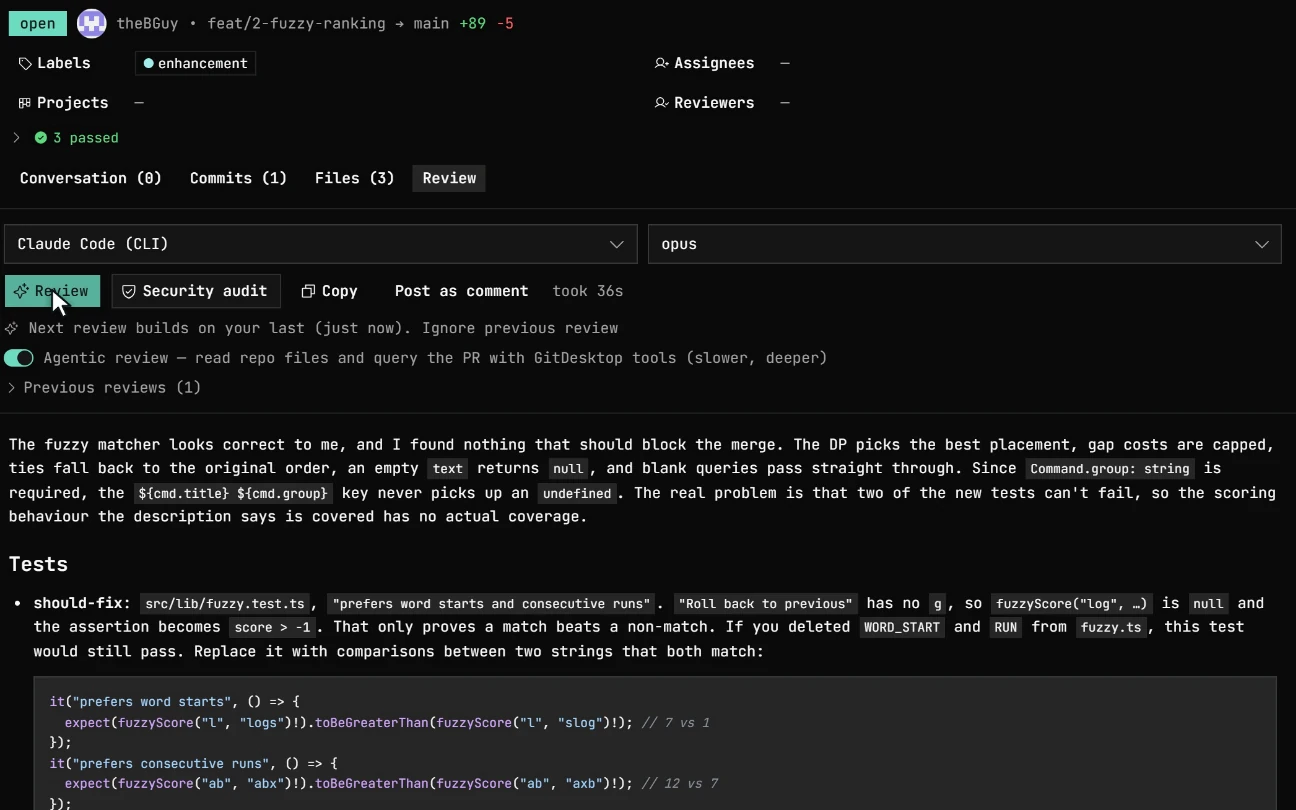Click the src/lib/fuzzy.test.ts code chip
Screen dimensions: 1296x810
224,604
